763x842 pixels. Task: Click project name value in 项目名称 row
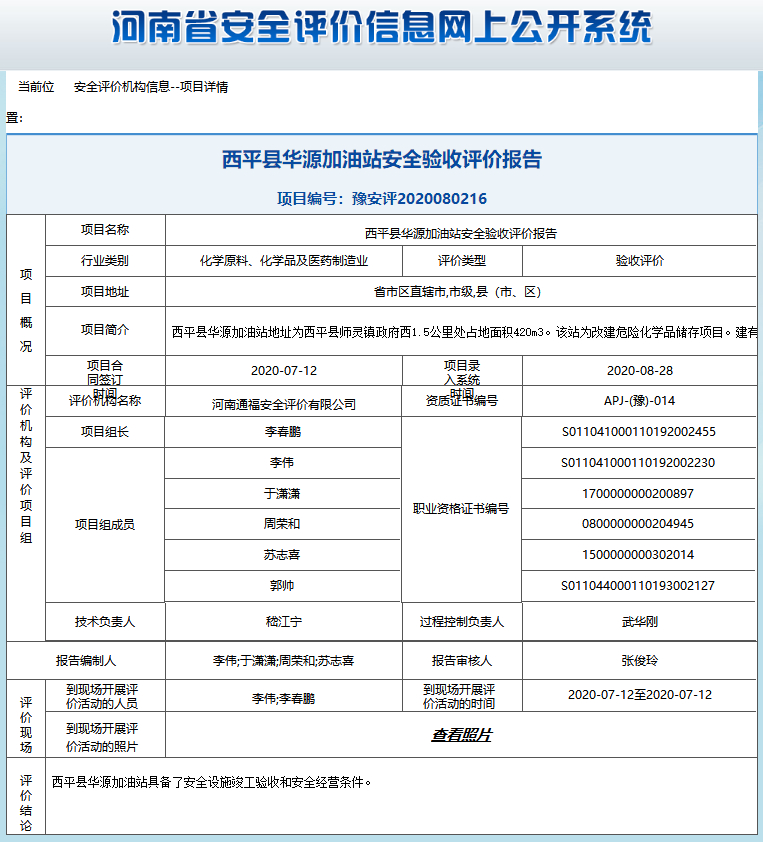461,233
